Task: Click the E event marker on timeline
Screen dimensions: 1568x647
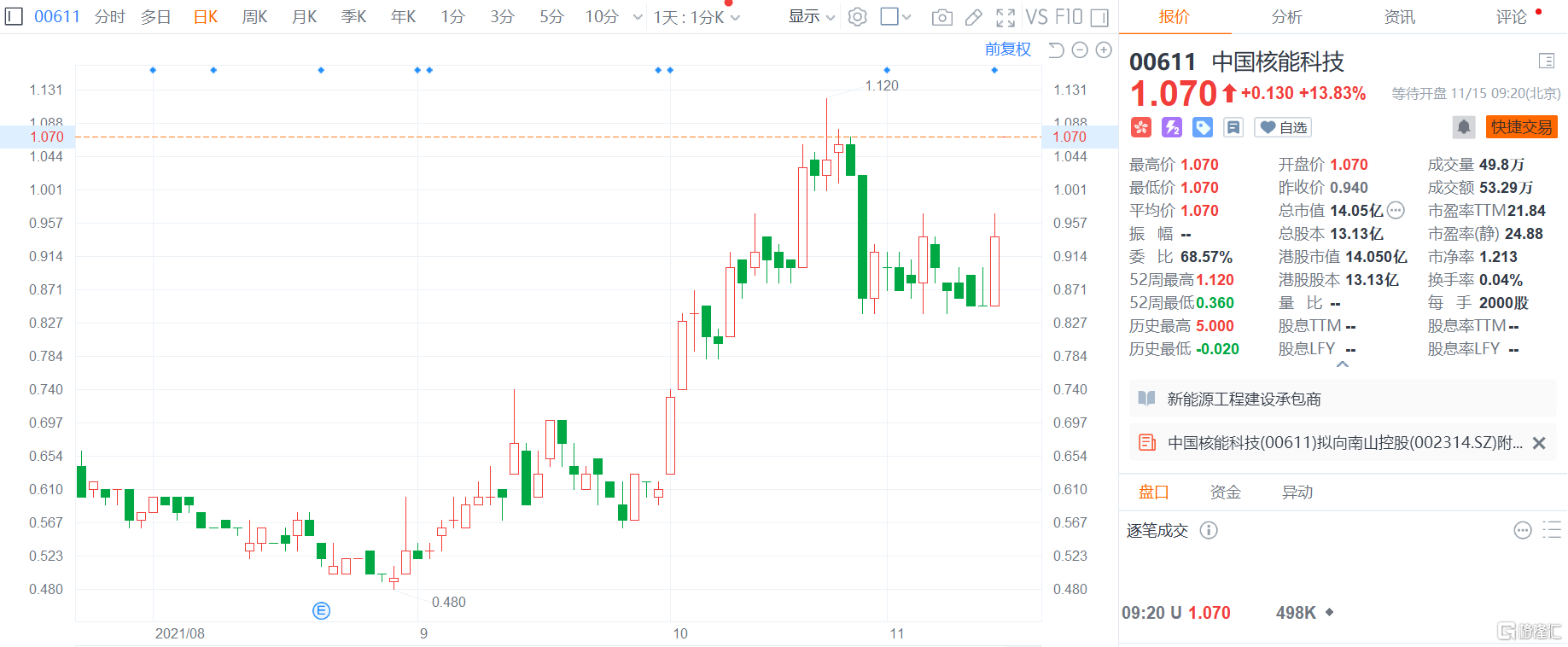Action: coord(321,610)
